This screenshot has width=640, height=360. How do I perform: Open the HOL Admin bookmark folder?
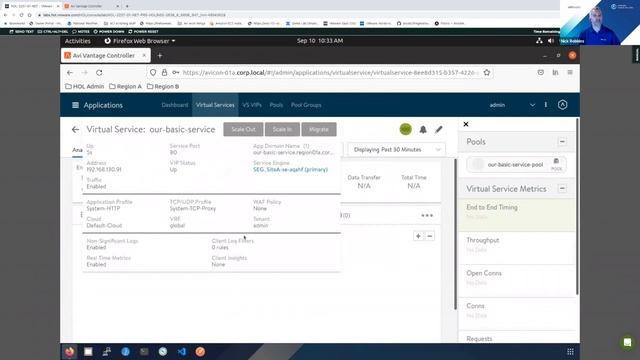click(84, 87)
